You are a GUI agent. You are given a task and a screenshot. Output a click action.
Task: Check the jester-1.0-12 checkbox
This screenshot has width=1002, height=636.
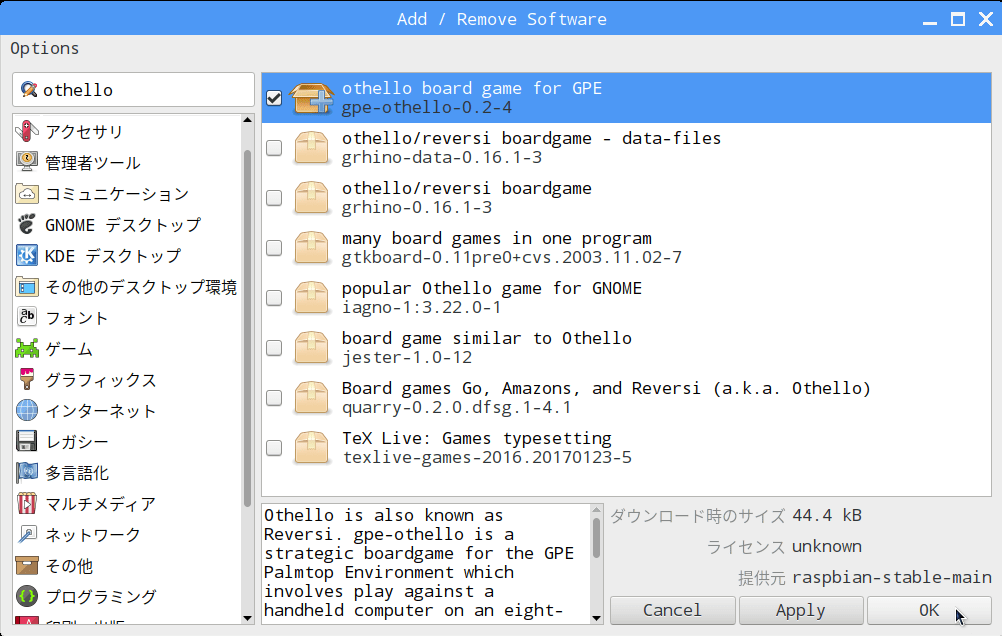pos(274,348)
